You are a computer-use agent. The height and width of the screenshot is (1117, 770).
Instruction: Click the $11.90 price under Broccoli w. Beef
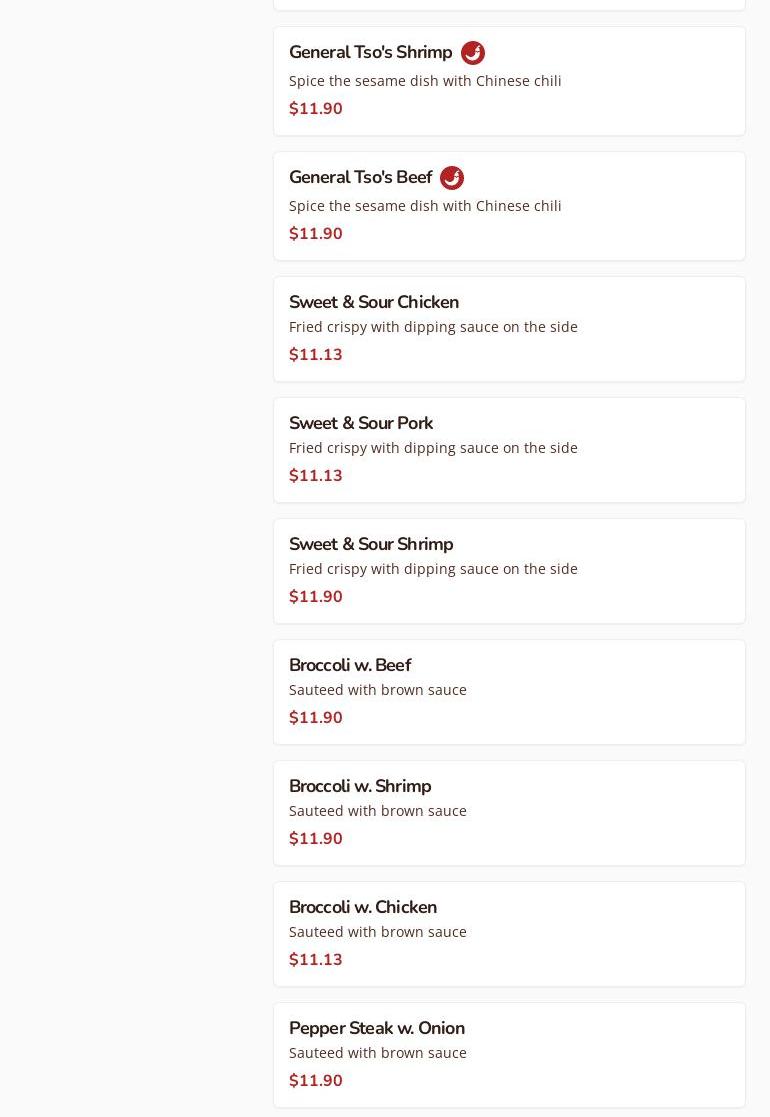pos(316,718)
